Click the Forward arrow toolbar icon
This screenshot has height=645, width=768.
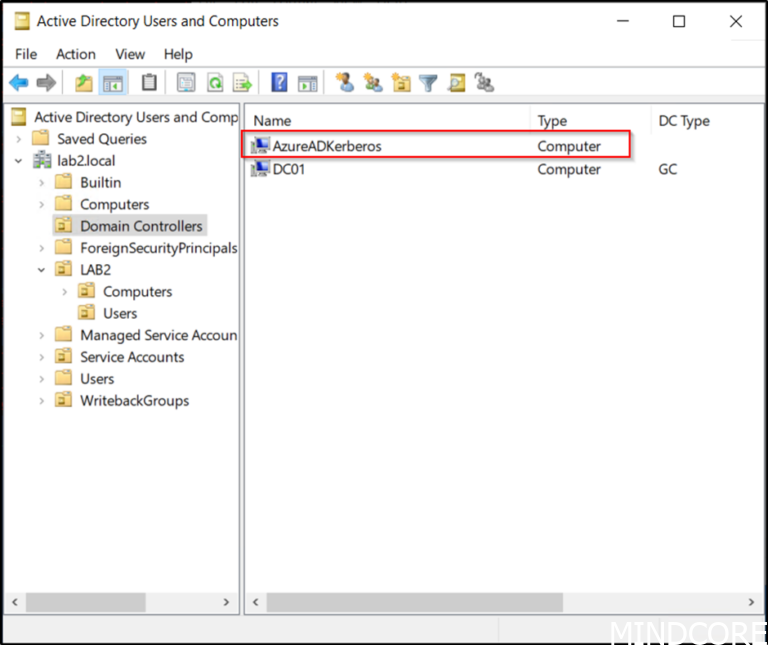click(47, 83)
